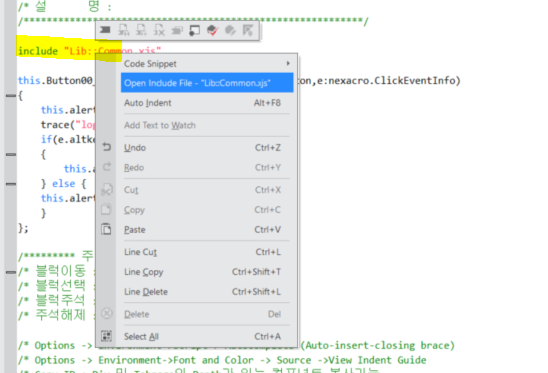Collapse the if-block fold marker
This screenshot has width=548, height=373.
(11, 154)
